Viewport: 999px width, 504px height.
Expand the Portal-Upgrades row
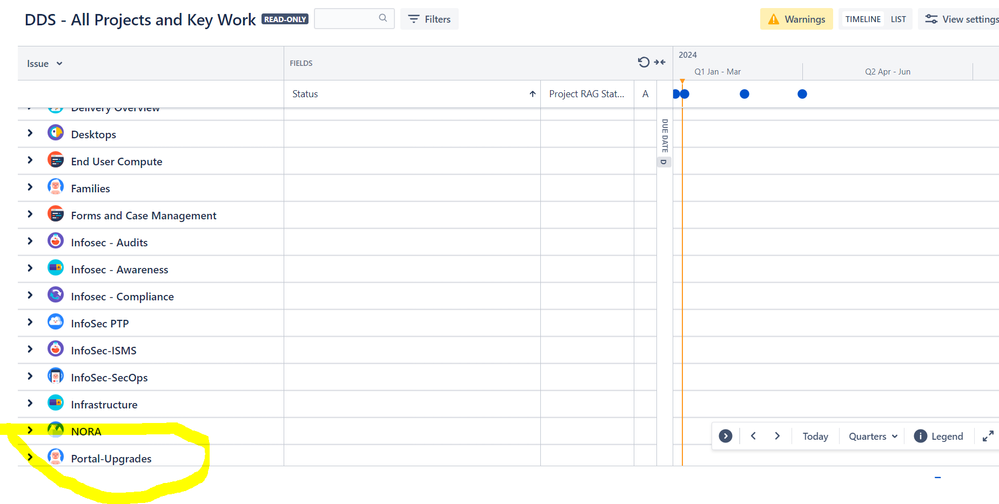point(29,457)
